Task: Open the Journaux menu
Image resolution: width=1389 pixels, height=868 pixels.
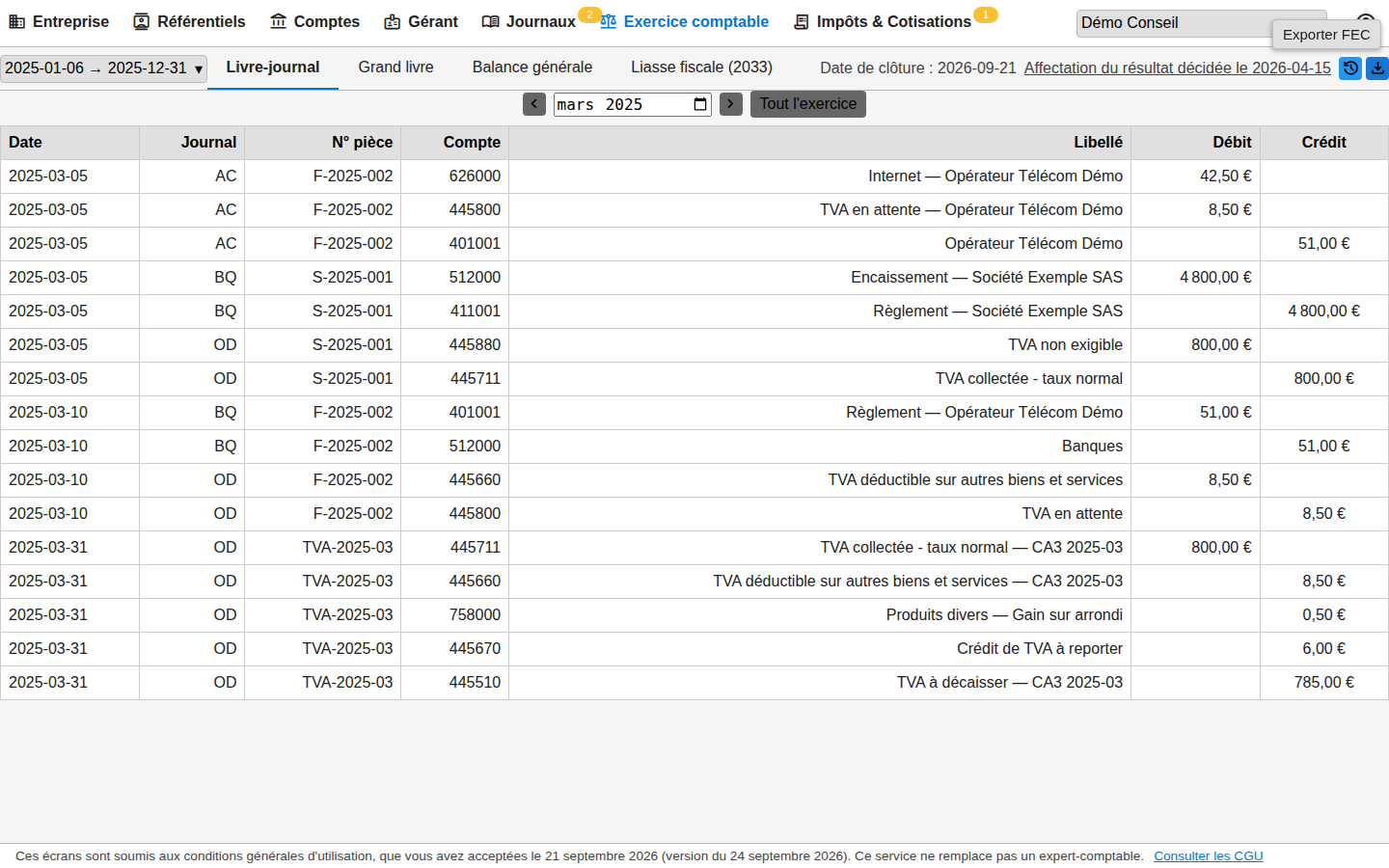Action: coord(529,21)
